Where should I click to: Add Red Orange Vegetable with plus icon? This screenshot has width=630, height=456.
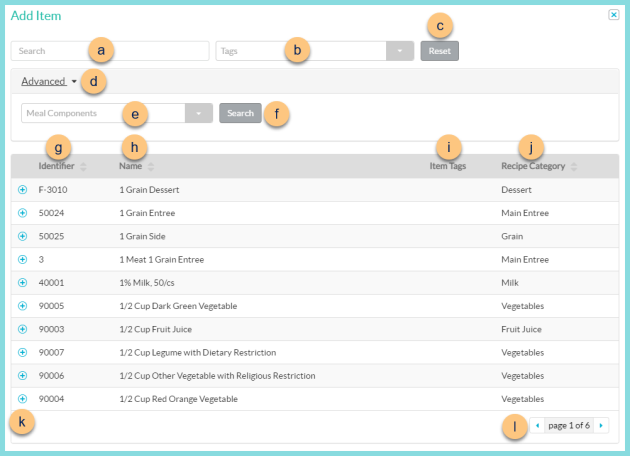point(22,399)
